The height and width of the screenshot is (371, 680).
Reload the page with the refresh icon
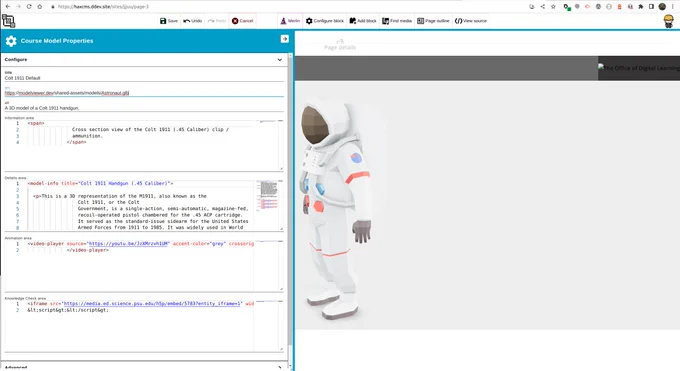click(29, 7)
